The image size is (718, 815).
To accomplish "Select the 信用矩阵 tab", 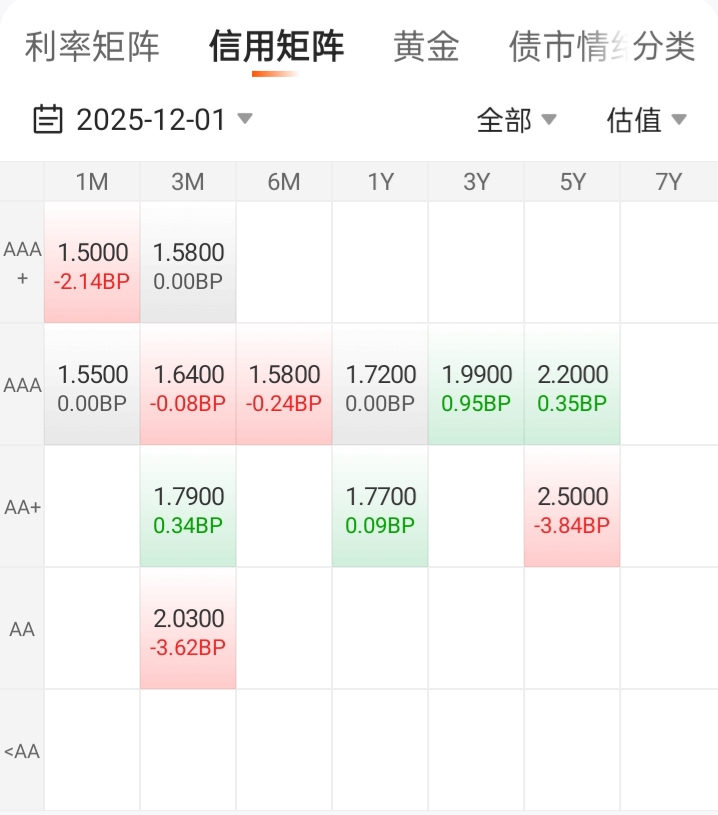I will click(277, 46).
